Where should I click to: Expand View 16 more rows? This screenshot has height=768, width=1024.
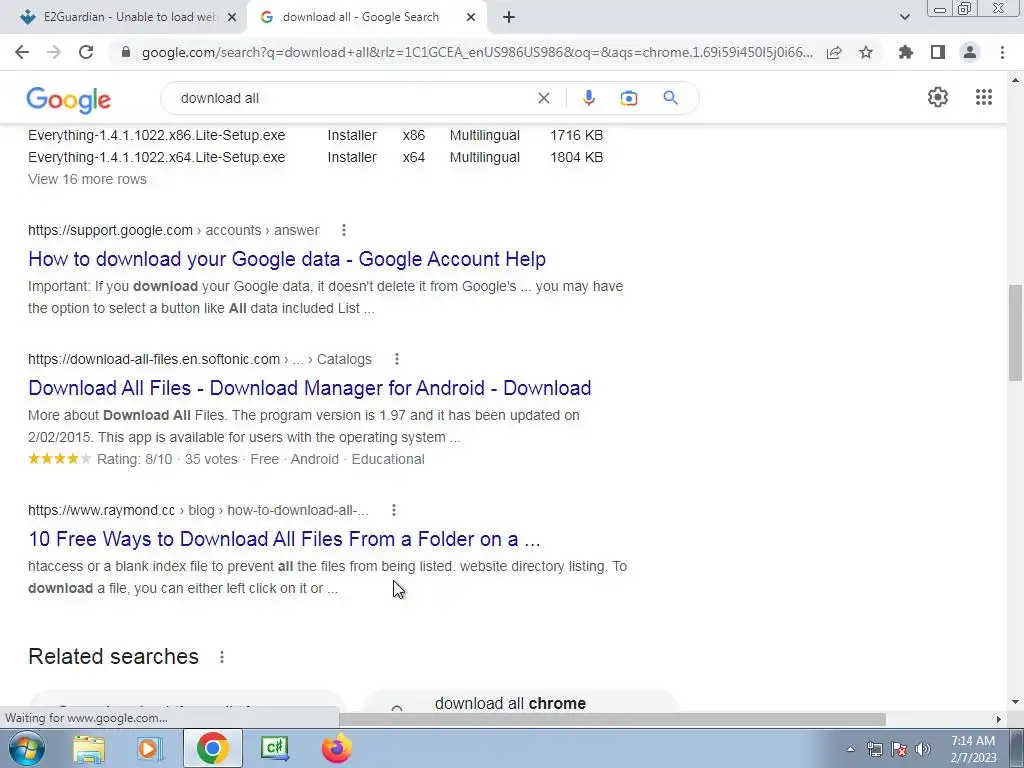coord(88,179)
